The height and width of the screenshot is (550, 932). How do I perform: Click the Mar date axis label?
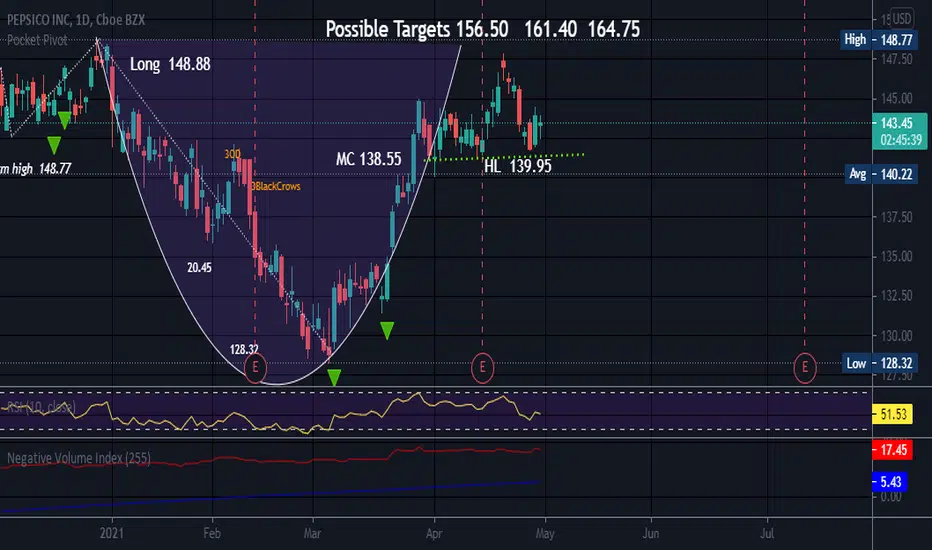(x=313, y=533)
